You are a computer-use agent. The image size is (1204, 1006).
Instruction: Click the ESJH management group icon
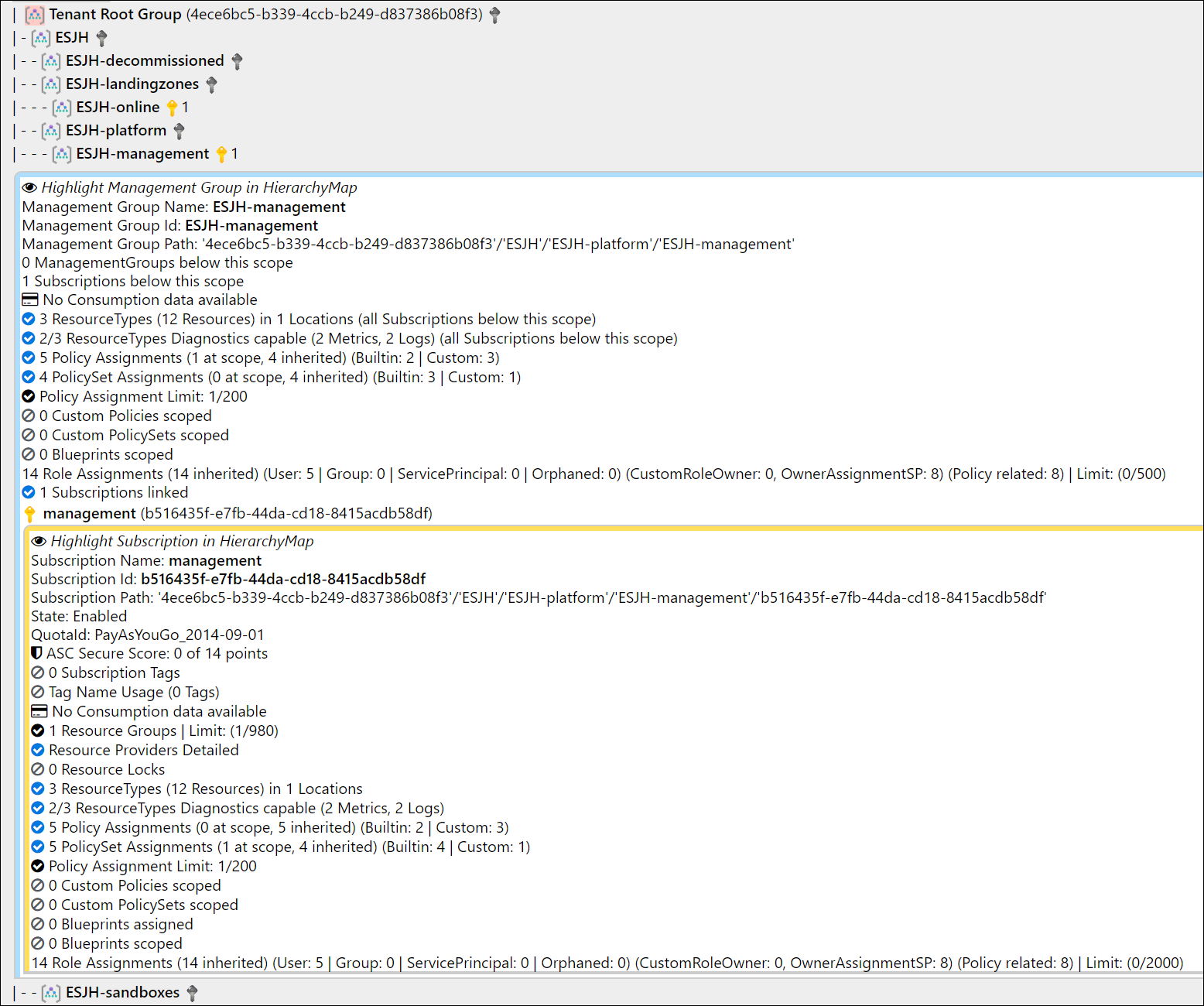pos(41,38)
